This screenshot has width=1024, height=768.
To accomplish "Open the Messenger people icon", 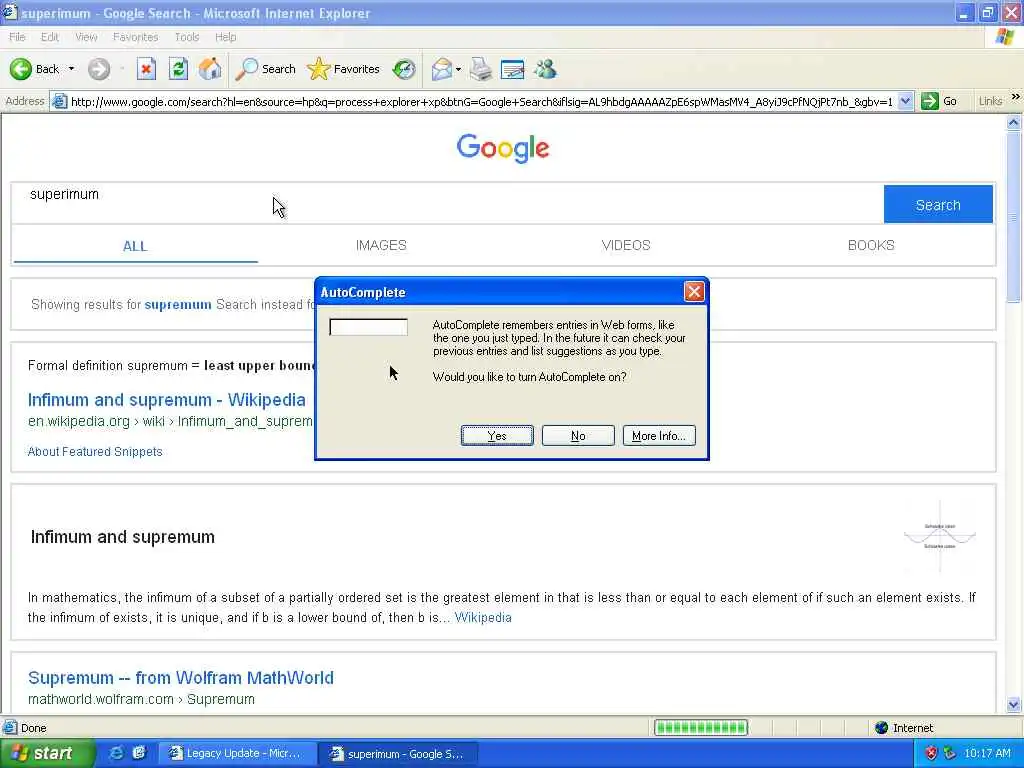I will click(x=545, y=69).
